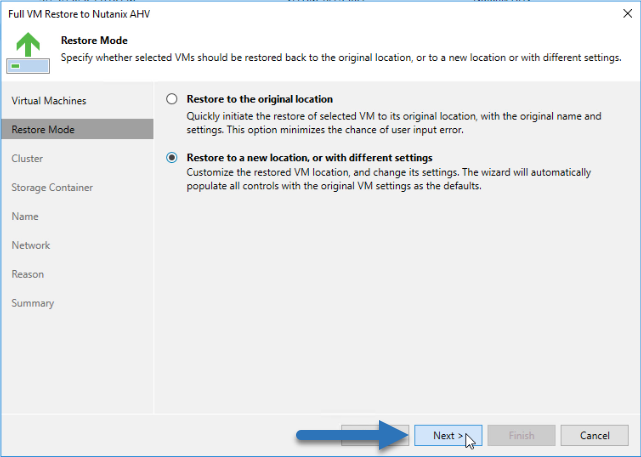Open the Name wizard step
This screenshot has width=641, height=457.
click(x=25, y=216)
